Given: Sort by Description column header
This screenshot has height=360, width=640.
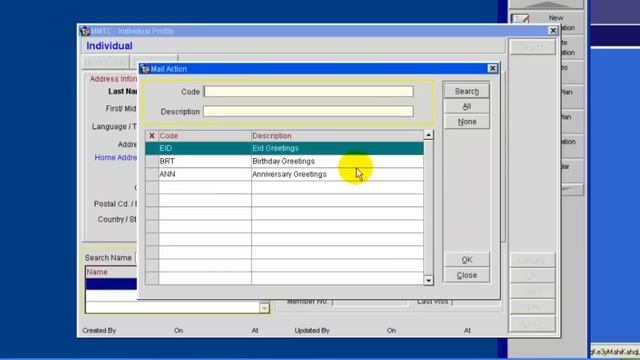Looking at the screenshot, I should click(337, 136).
